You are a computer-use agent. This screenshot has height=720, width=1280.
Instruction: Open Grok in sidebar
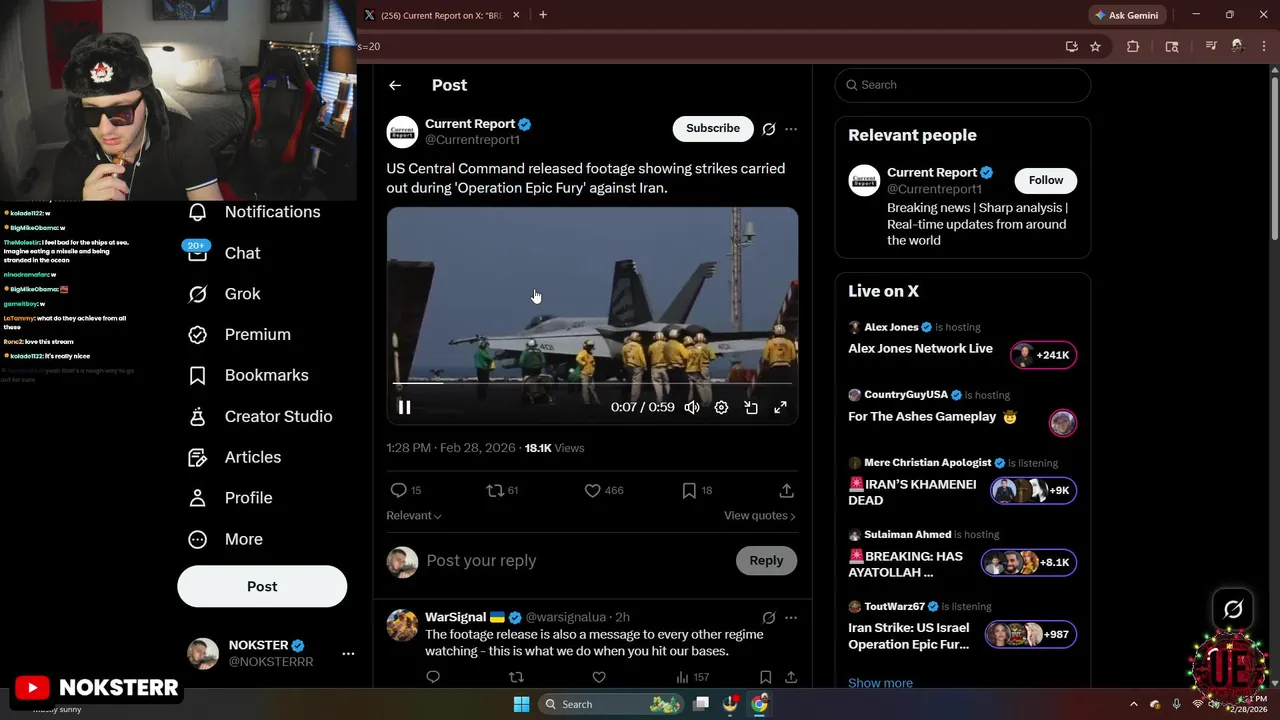224,294
